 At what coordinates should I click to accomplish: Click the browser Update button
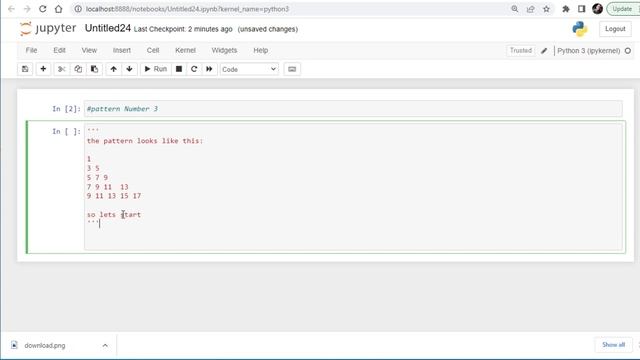(x=623, y=9)
